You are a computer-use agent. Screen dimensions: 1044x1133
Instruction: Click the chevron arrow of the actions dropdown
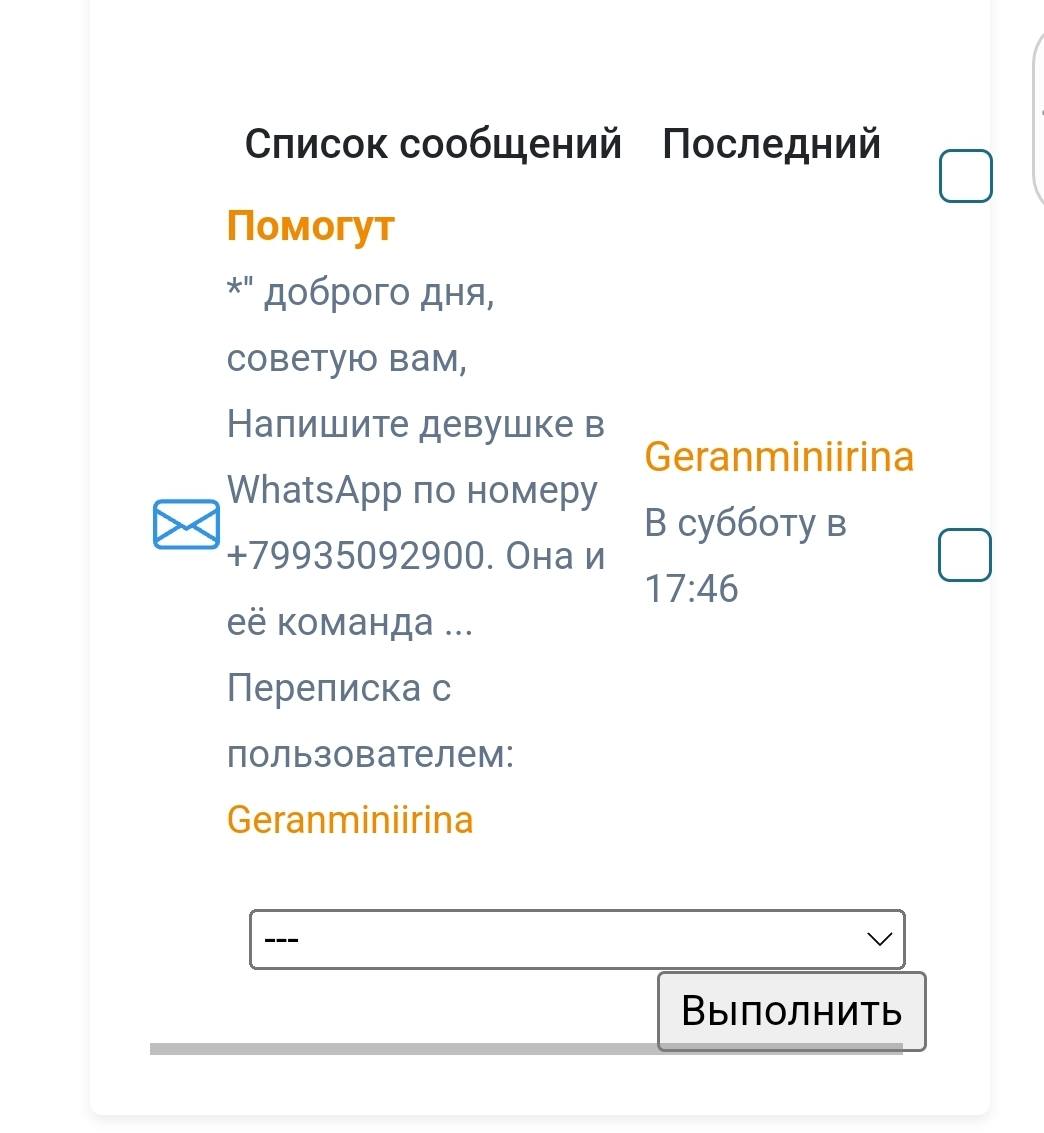pos(879,939)
